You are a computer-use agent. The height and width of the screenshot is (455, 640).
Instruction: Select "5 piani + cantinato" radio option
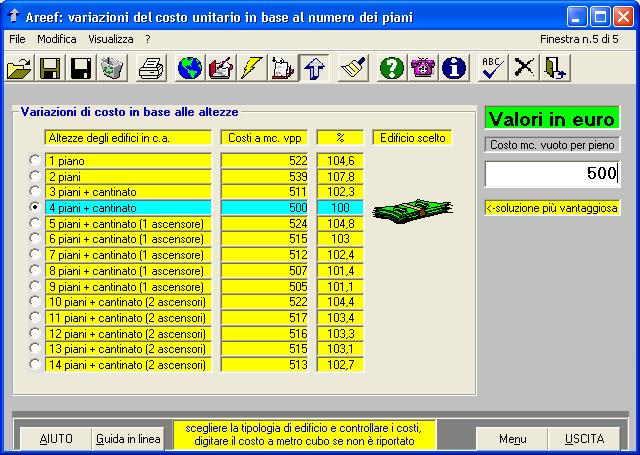36,224
